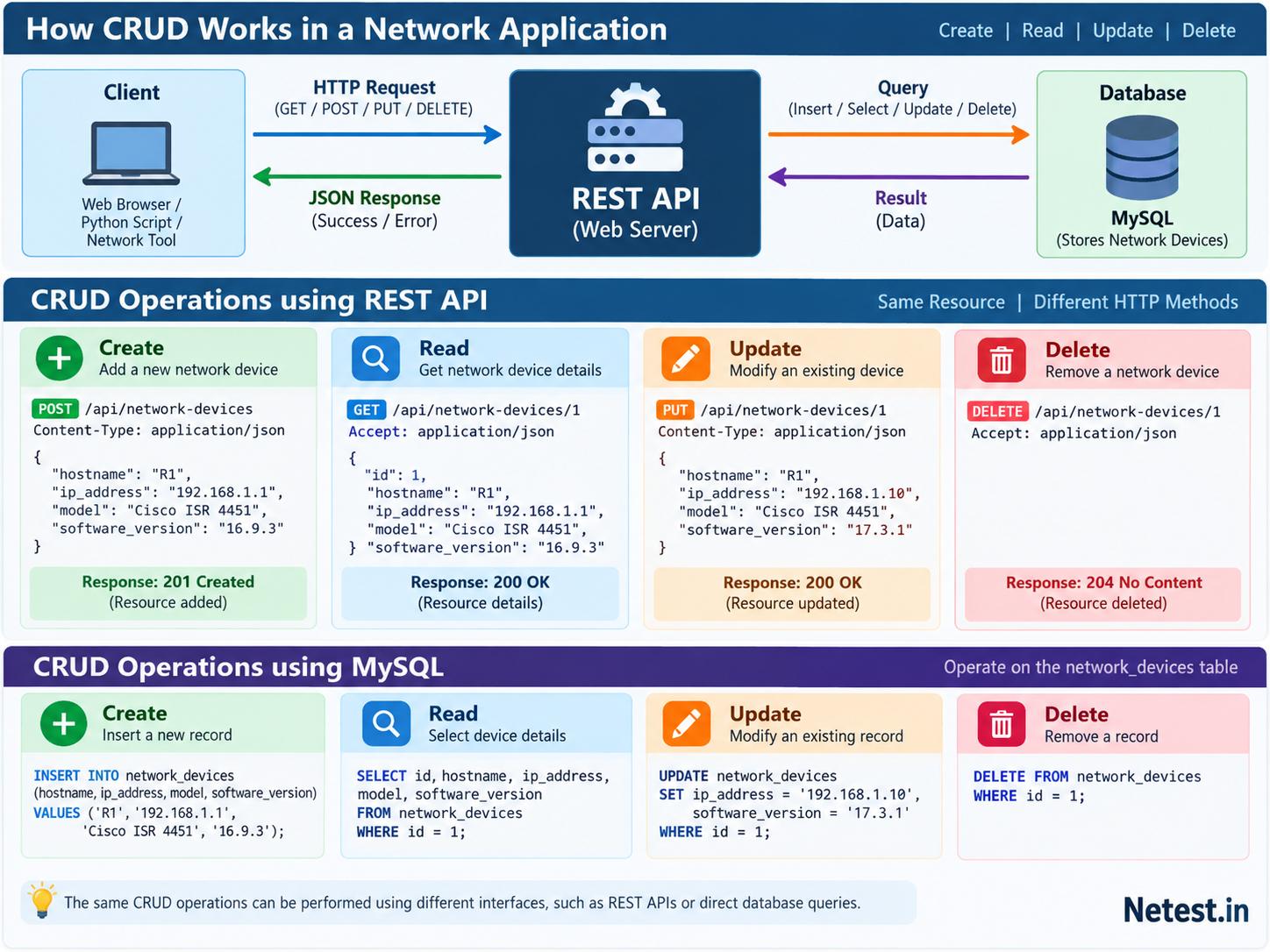Click the Different HTTP Methods label

click(x=1136, y=302)
